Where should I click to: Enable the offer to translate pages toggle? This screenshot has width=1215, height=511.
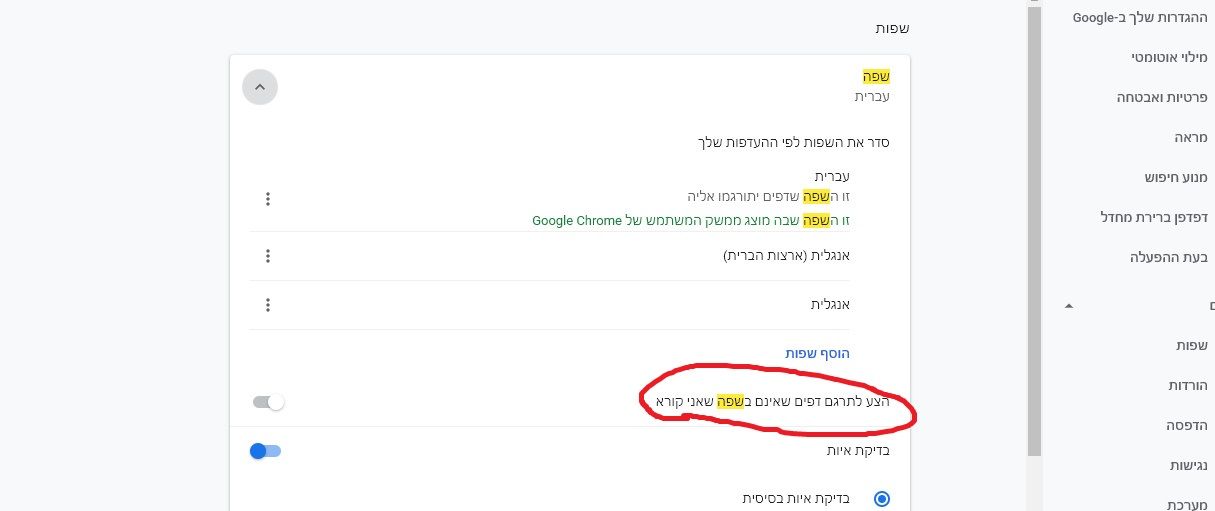click(x=268, y=402)
